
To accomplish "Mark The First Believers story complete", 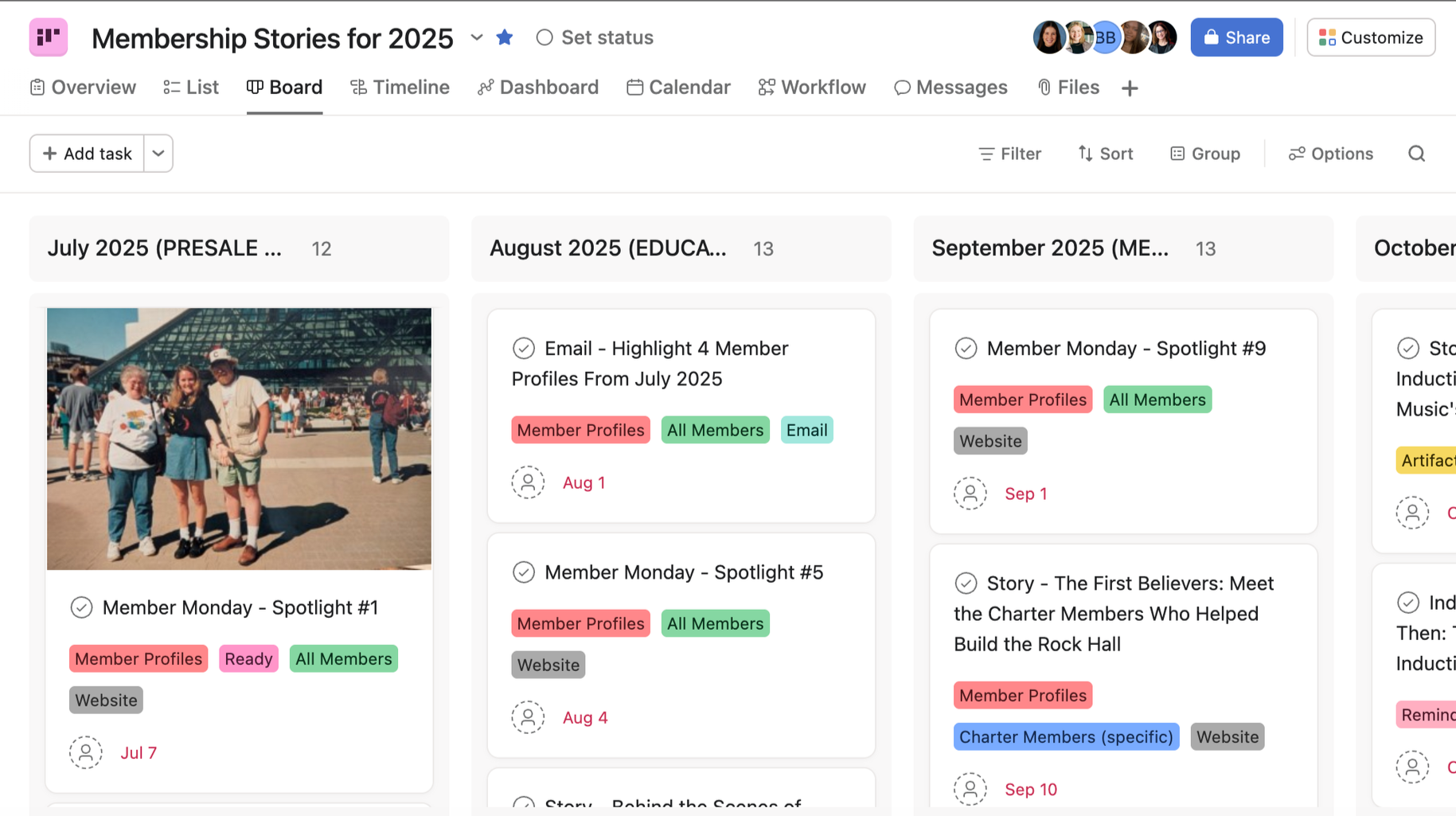I will [966, 584].
